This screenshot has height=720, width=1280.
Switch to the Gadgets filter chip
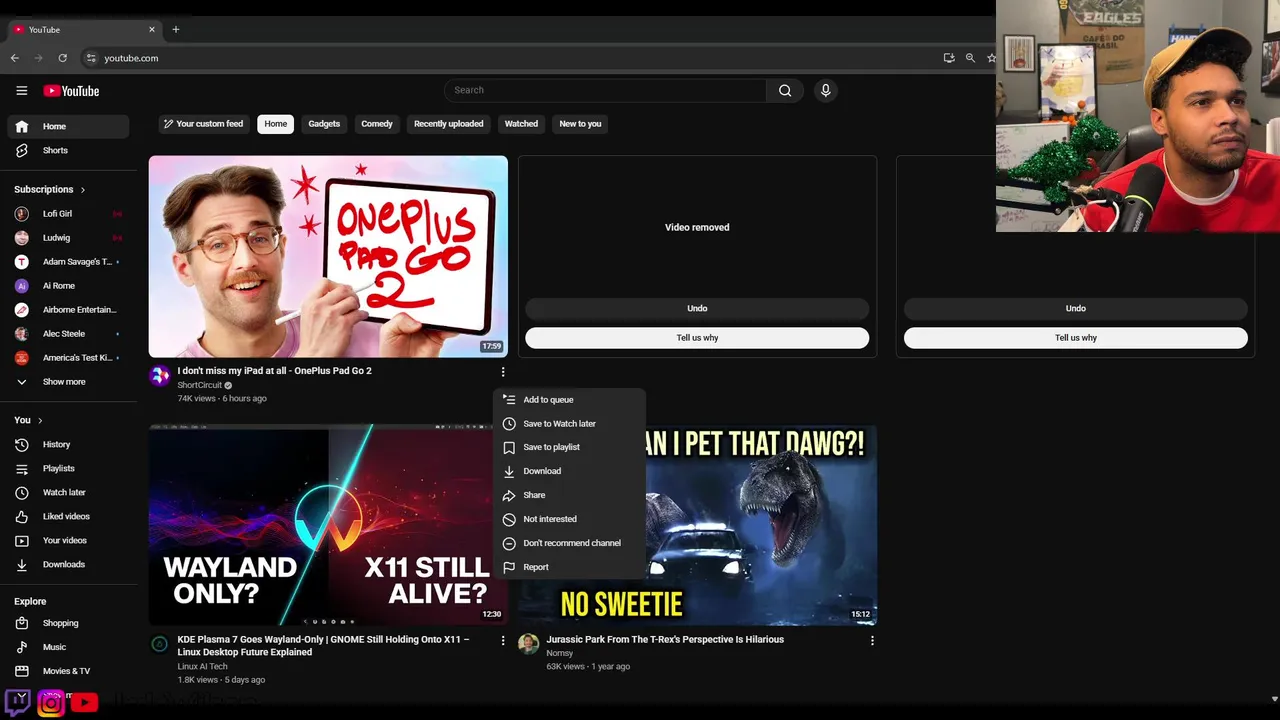324,124
